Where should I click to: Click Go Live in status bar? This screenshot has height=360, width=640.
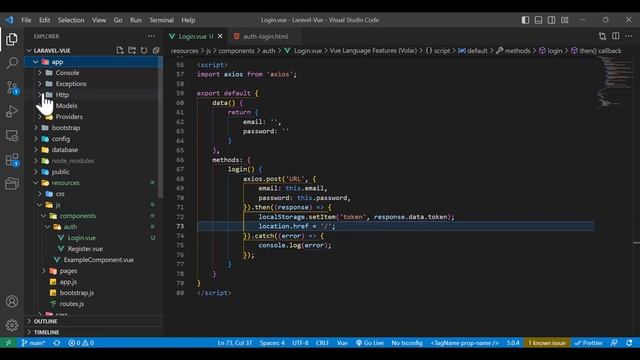(369, 342)
